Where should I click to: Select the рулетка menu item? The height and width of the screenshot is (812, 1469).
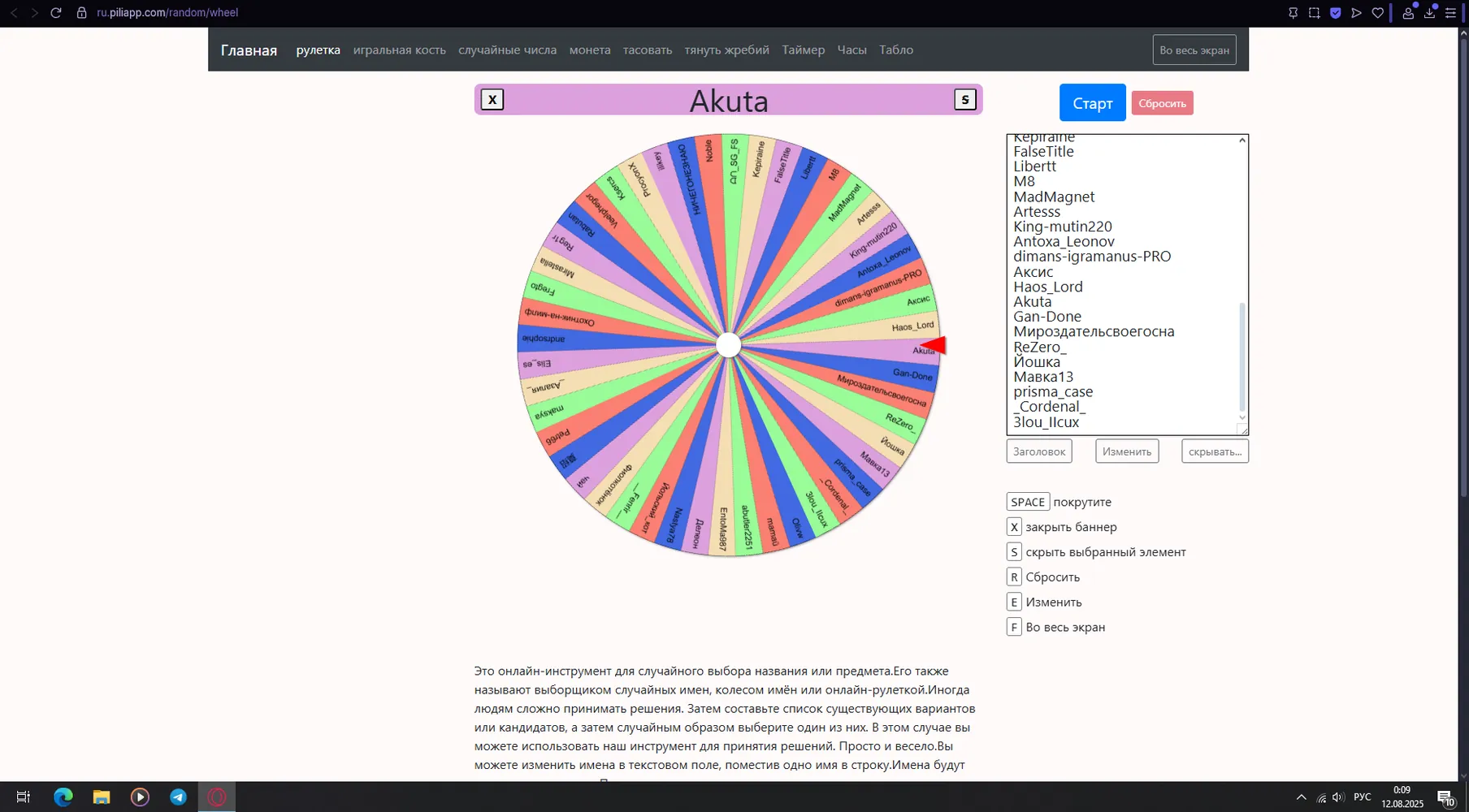click(x=318, y=50)
